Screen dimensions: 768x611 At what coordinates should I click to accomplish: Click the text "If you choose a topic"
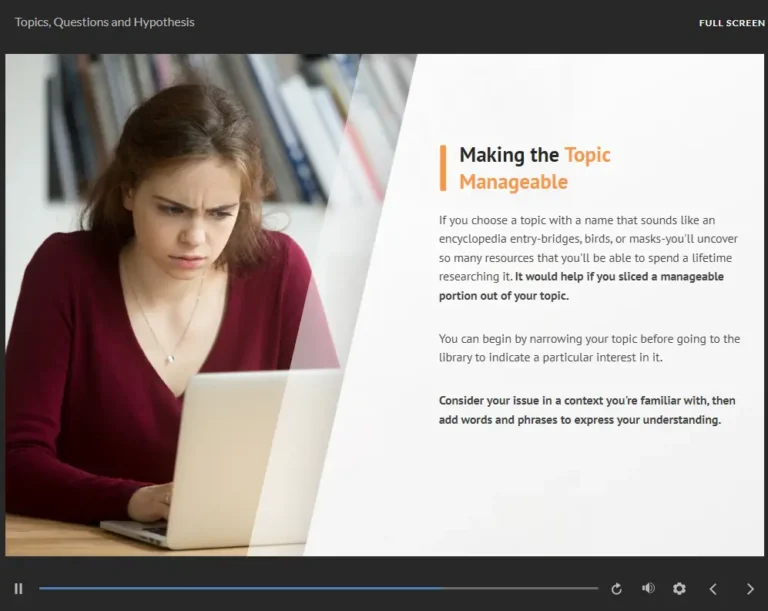click(490, 220)
